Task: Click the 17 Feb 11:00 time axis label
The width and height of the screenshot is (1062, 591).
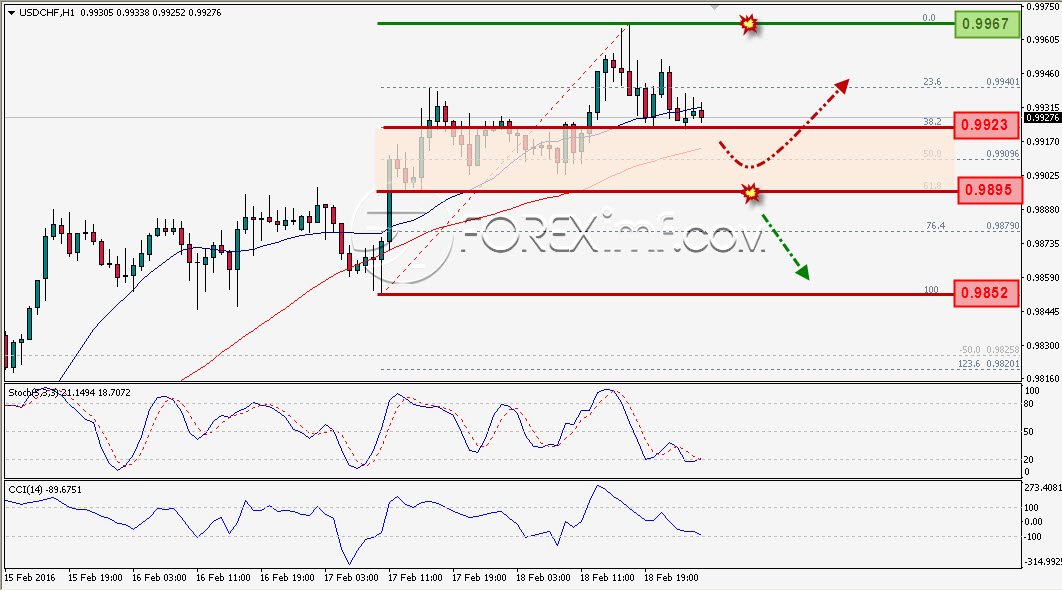Action: pyautogui.click(x=415, y=578)
